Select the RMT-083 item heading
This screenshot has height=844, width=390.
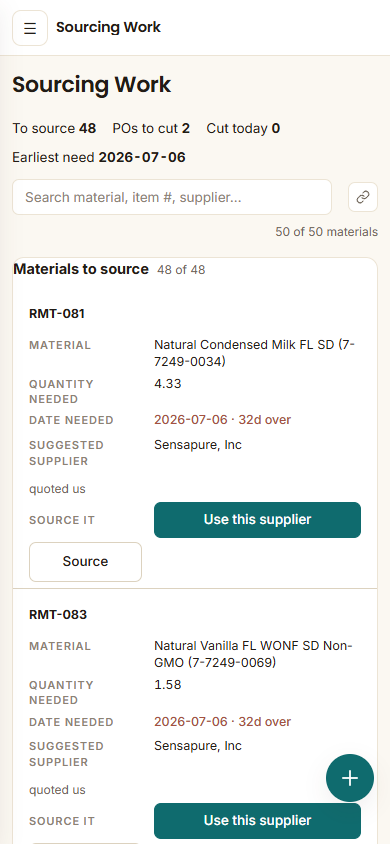[58, 615]
